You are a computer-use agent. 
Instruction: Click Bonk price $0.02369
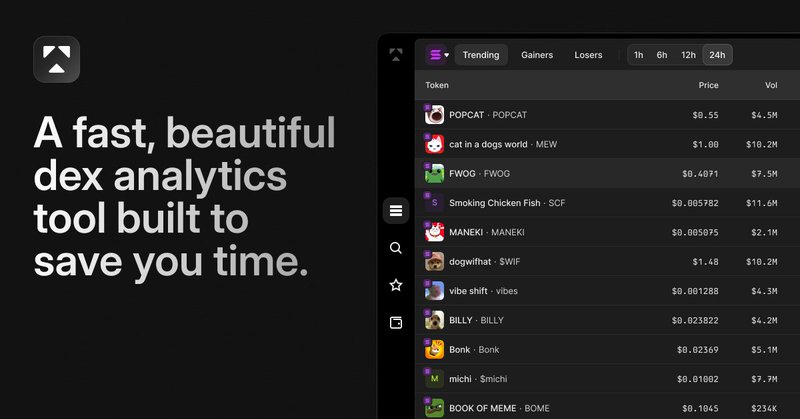(x=697, y=350)
